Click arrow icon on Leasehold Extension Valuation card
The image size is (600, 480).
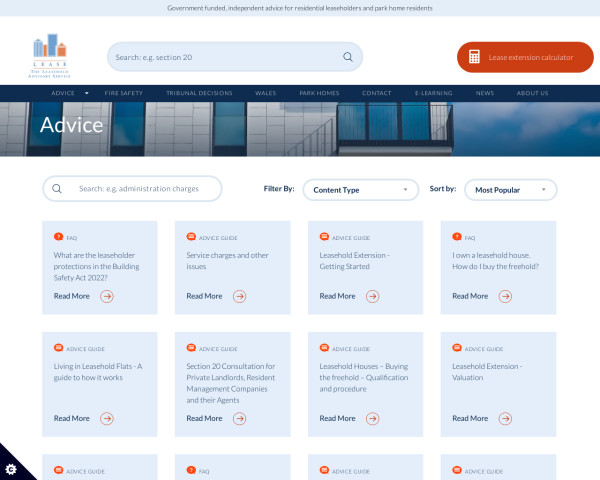[x=505, y=418]
